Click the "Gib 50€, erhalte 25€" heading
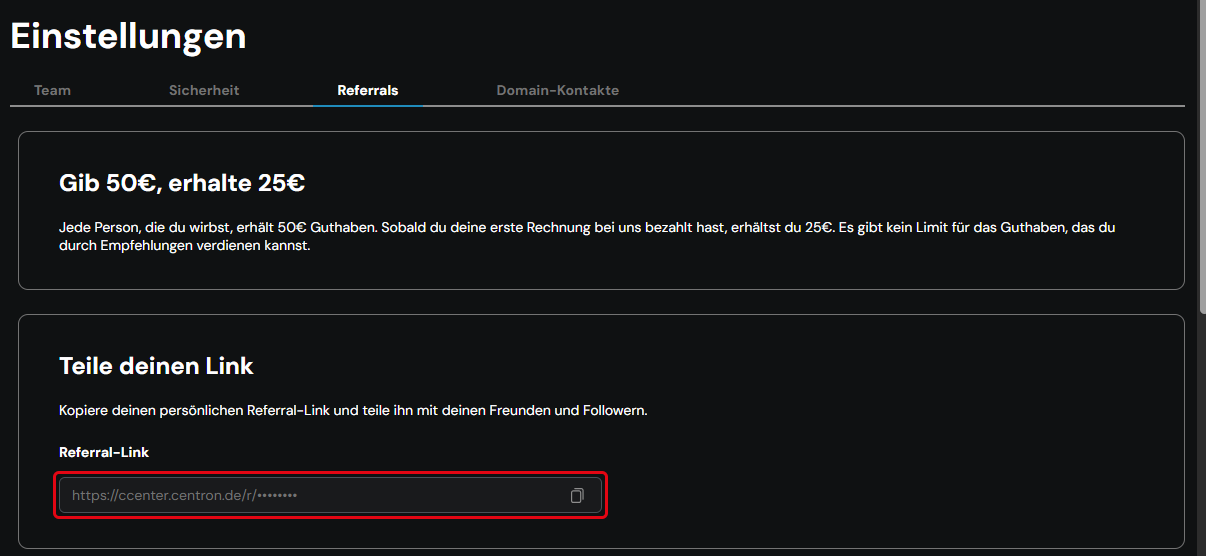 (182, 183)
